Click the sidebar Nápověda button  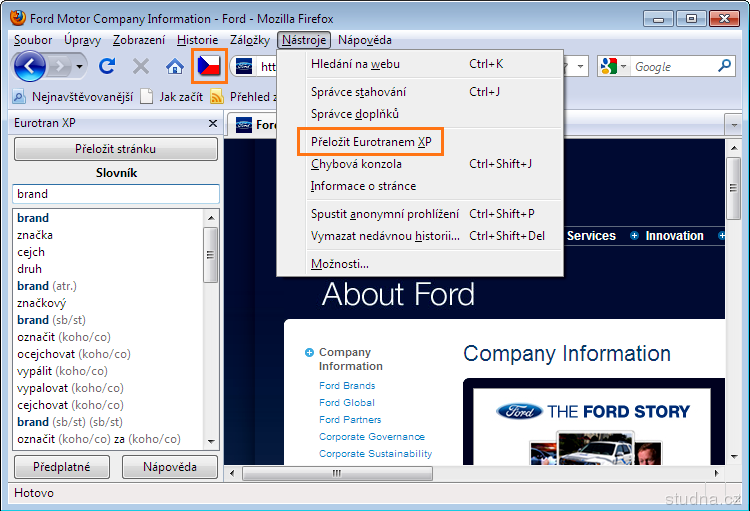tap(170, 467)
